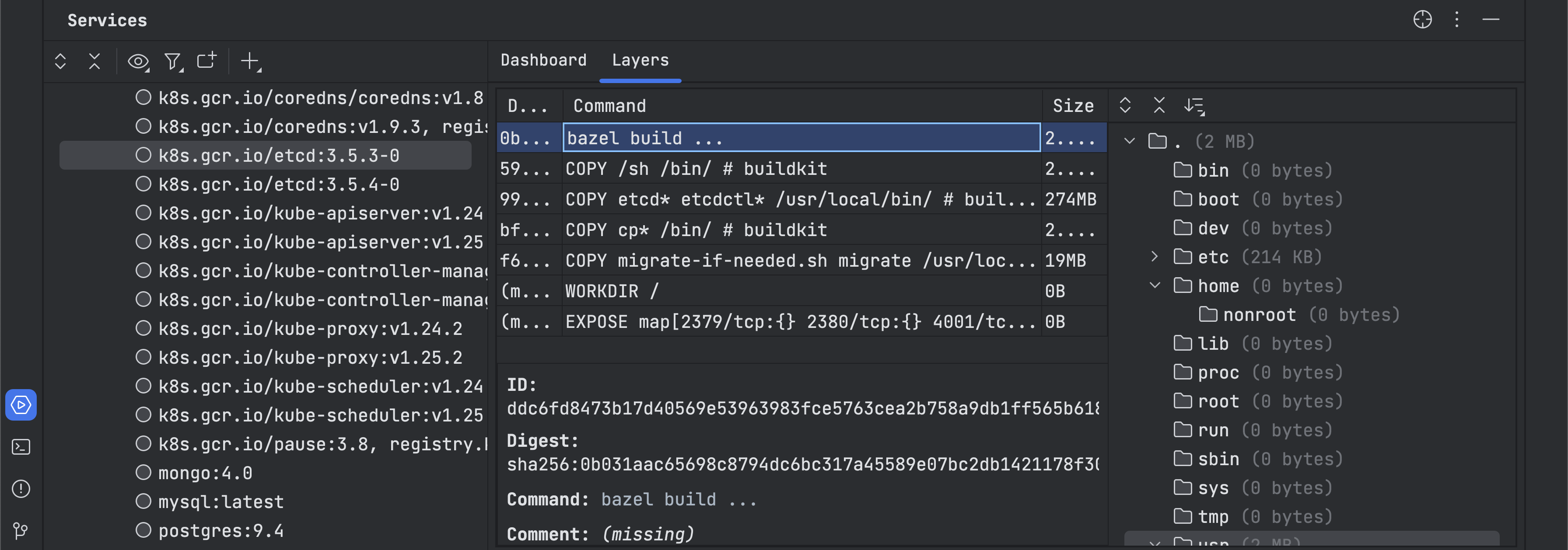Click the Size column header
The image size is (1568, 550).
[x=1072, y=106]
